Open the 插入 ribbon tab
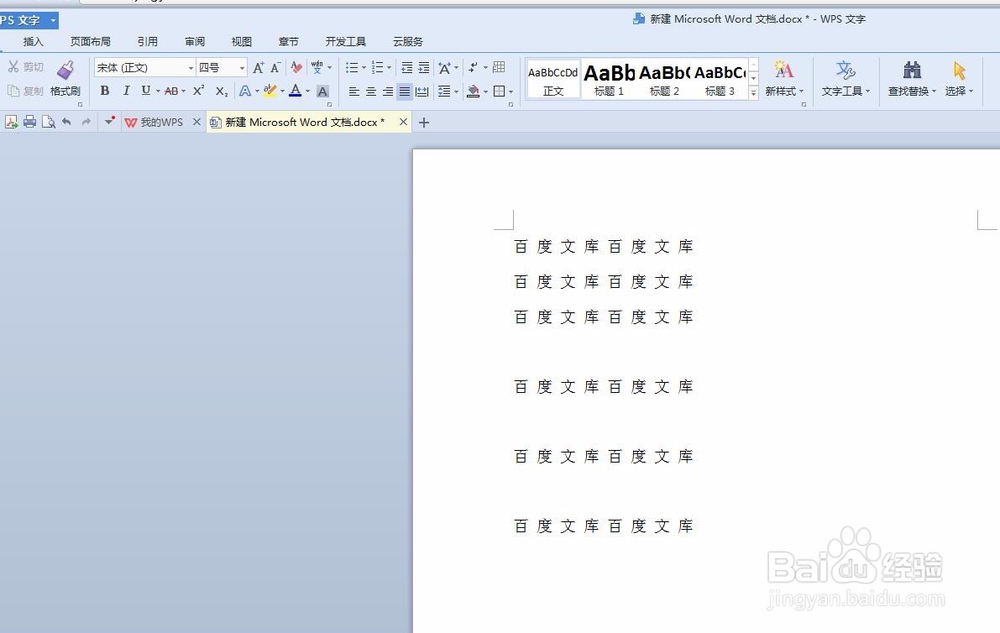Viewport: 1000px width, 633px height. (33, 41)
